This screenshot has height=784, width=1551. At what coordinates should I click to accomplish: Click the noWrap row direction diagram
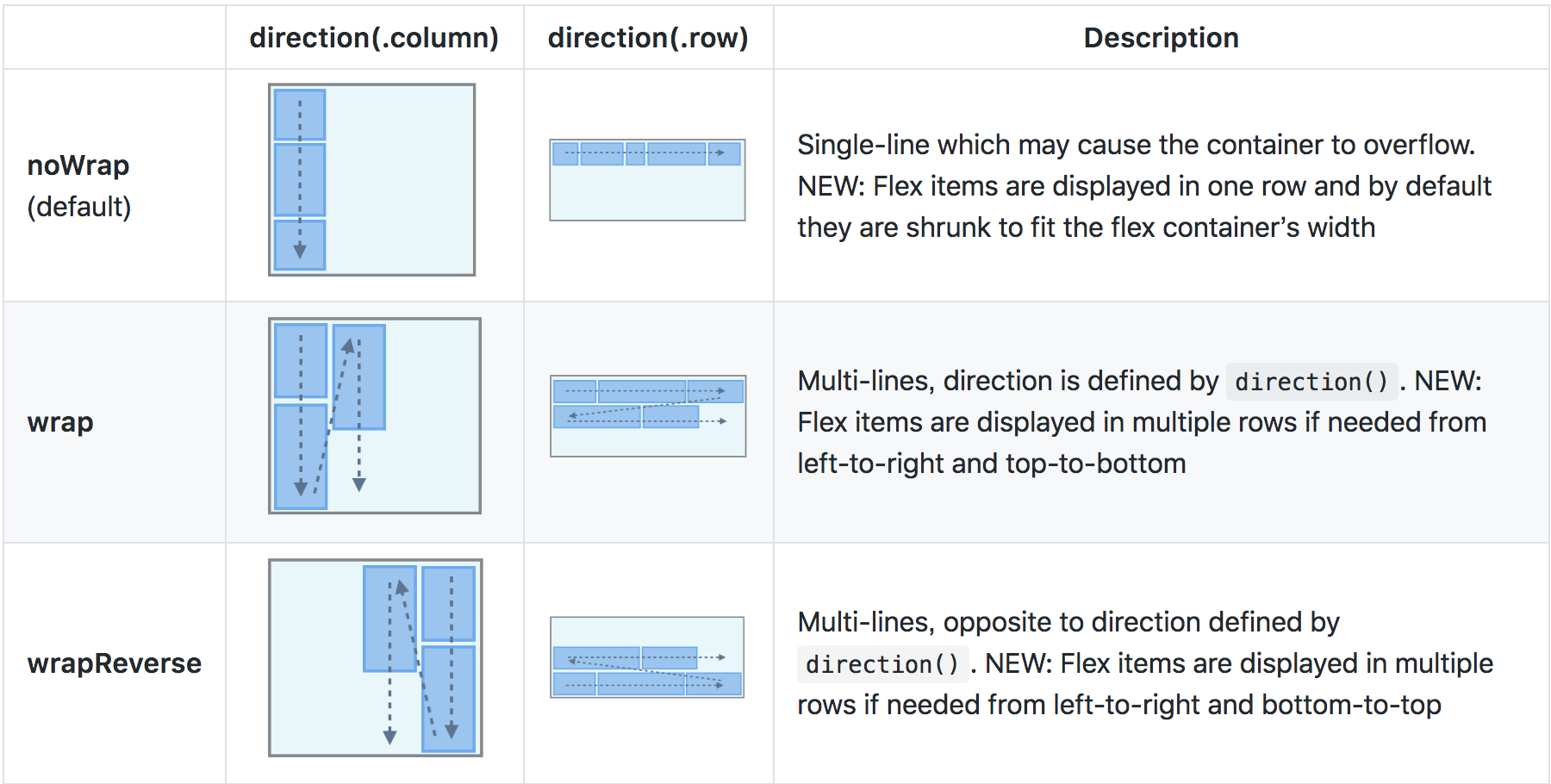647,180
